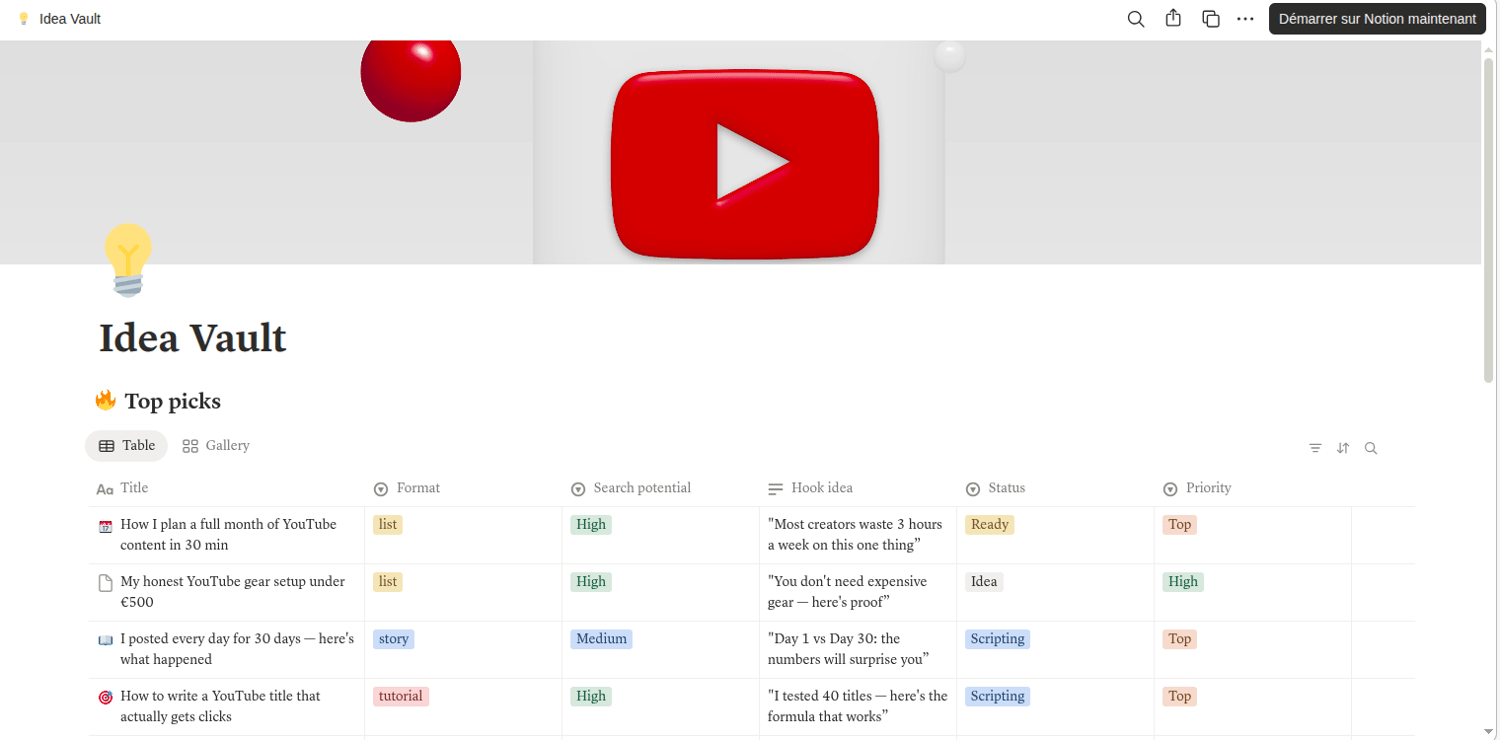The height and width of the screenshot is (740, 1500).
Task: Click the Idea Vault page title
Action: coord(193,338)
